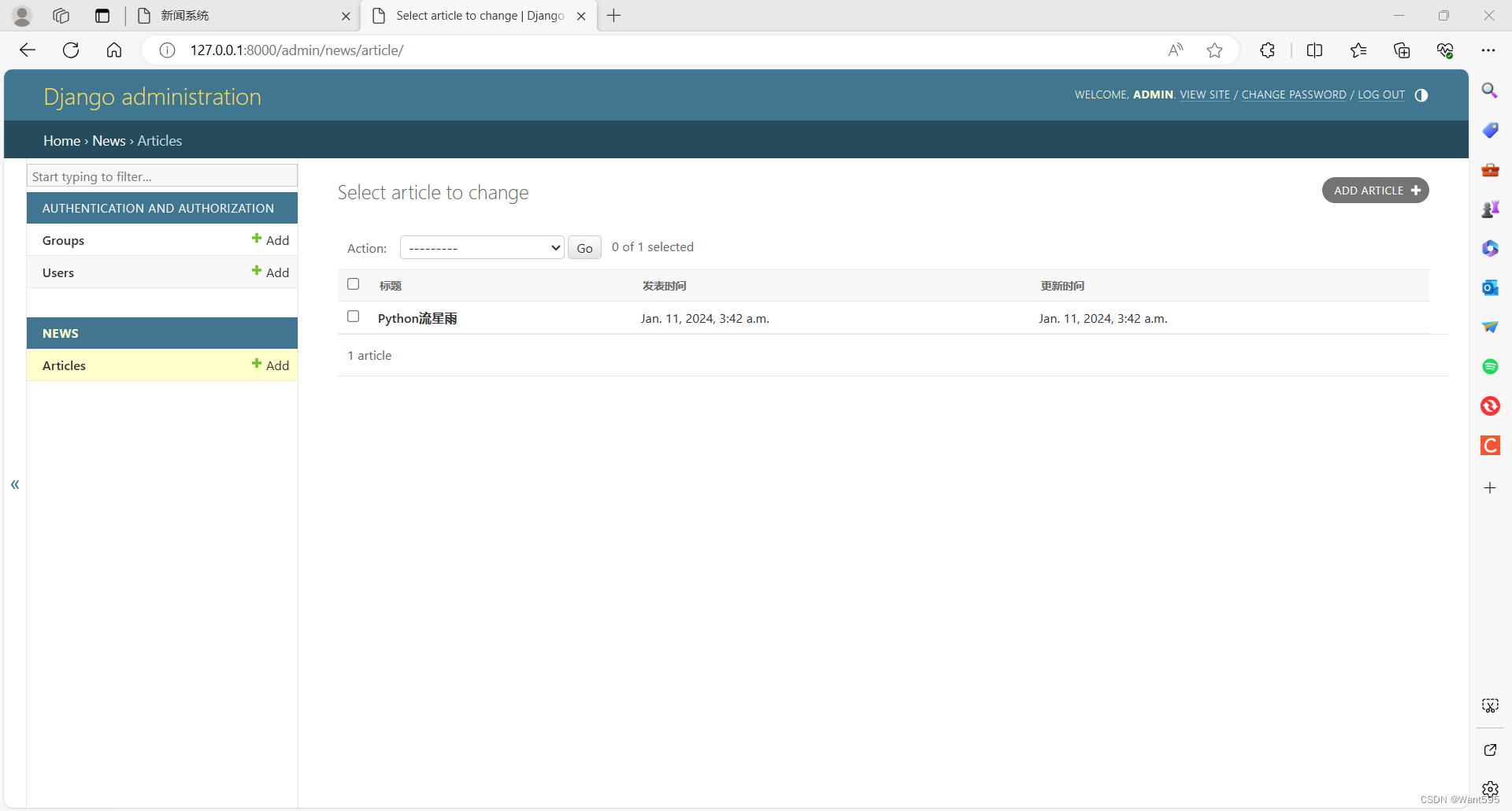The height and width of the screenshot is (811, 1512).
Task: Toggle the admin theme light/dark icon
Action: pyautogui.click(x=1421, y=95)
